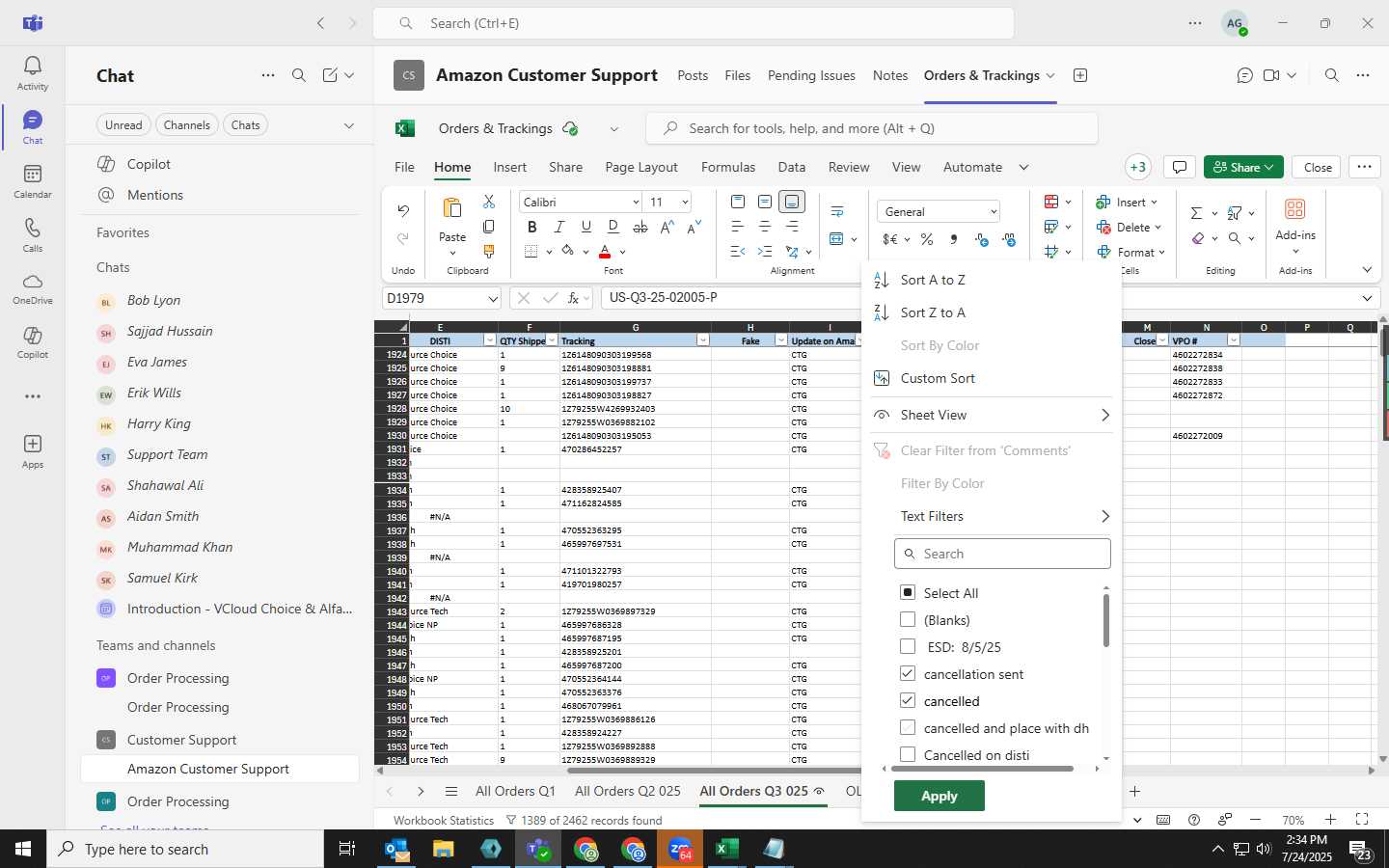1389x868 pixels.
Task: Open the Formulas ribbon tab
Action: pyautogui.click(x=728, y=167)
